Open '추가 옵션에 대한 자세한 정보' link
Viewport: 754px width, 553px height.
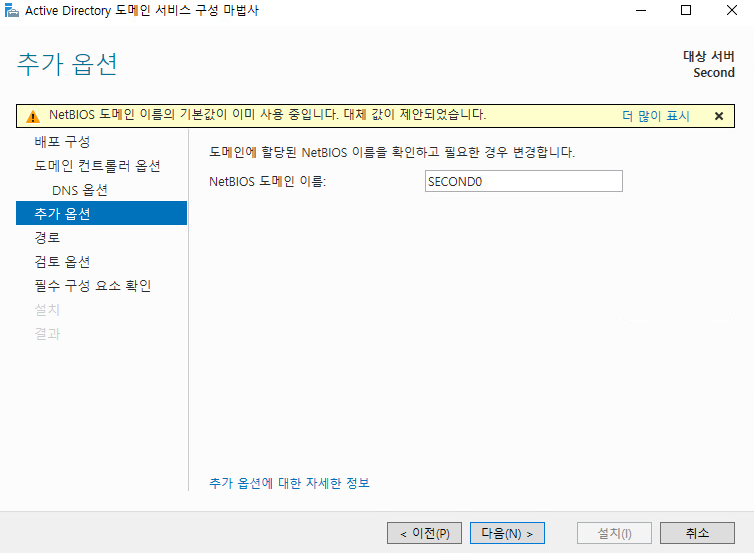pyautogui.click(x=289, y=483)
